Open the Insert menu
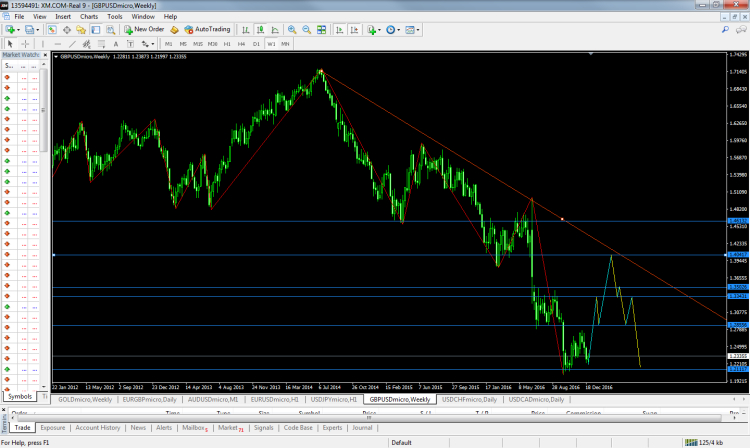The height and width of the screenshot is (448, 750). coord(63,16)
